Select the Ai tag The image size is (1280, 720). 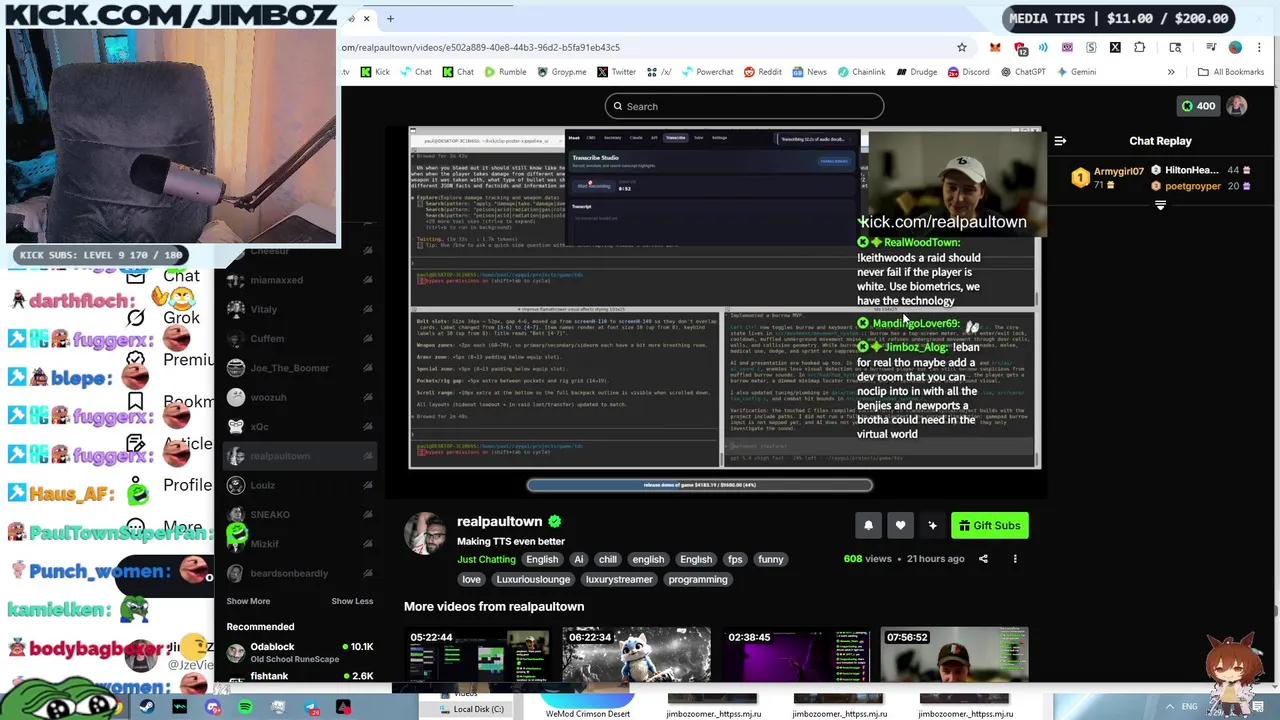(578, 559)
